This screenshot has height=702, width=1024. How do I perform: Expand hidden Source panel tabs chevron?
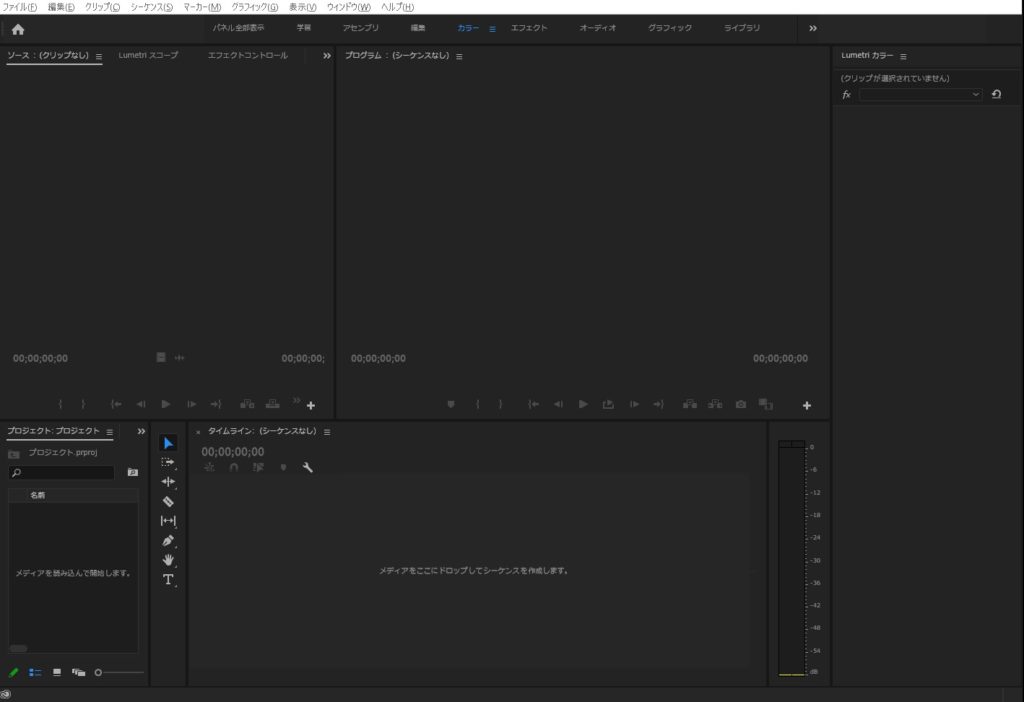point(326,56)
